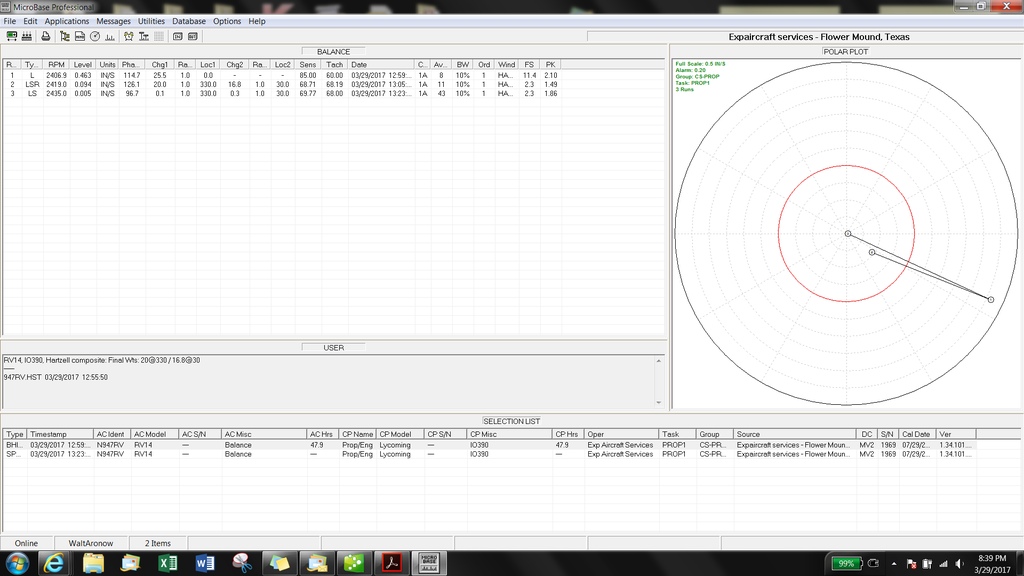
Task: Click the tree hierarchy toolbar icon
Action: coord(65,36)
